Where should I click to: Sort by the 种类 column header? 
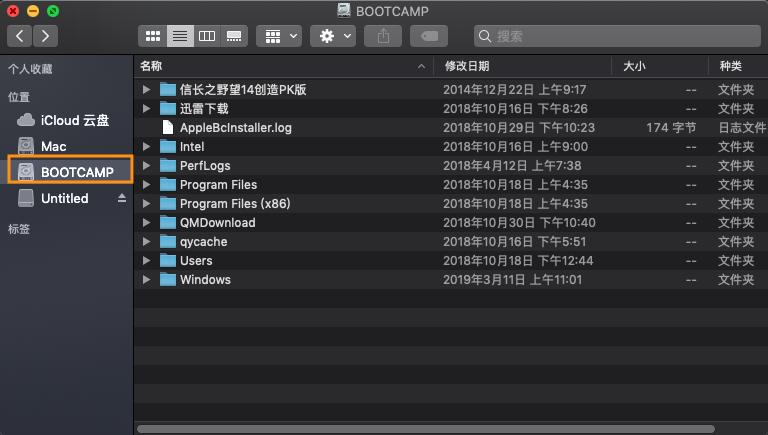tap(738, 66)
